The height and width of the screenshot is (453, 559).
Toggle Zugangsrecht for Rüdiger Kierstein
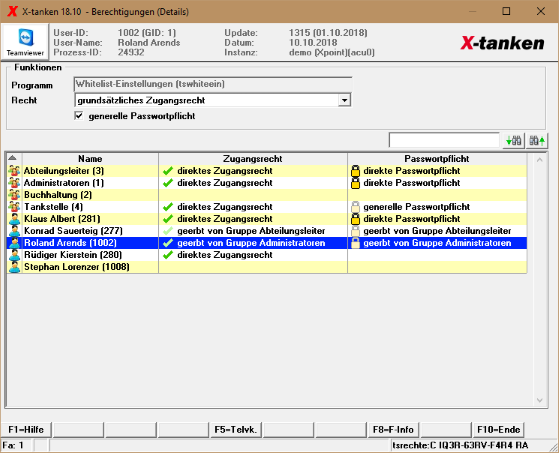pyautogui.click(x=168, y=255)
